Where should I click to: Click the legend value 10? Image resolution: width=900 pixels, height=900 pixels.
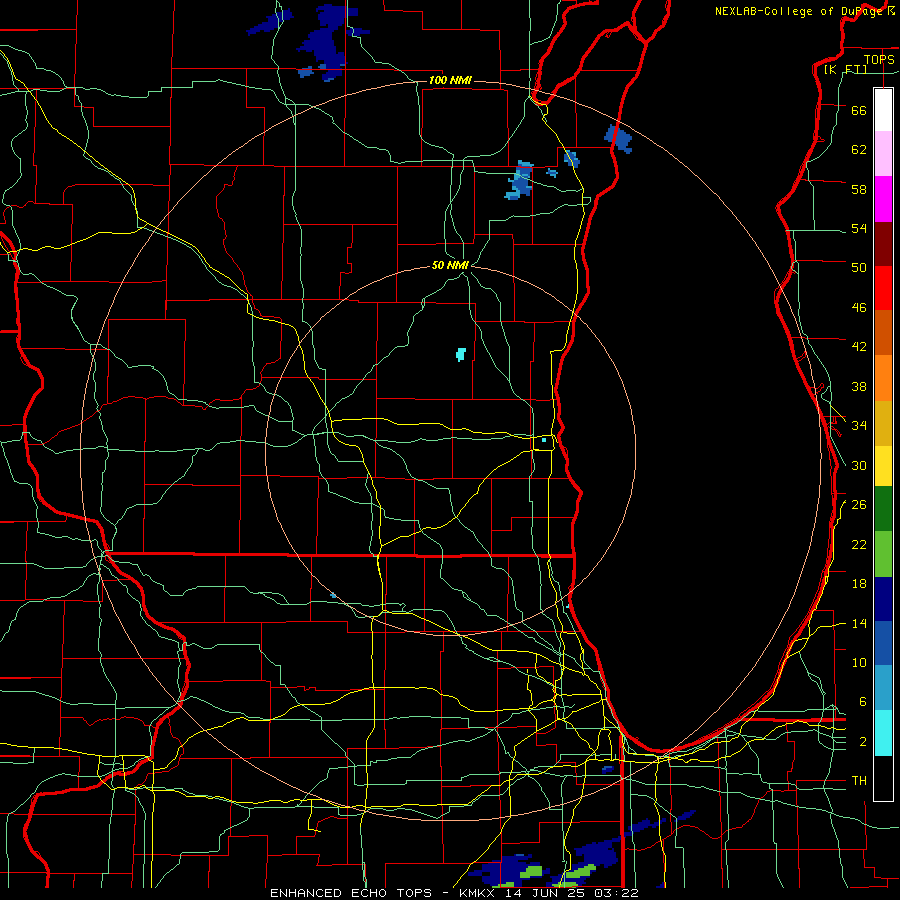[859, 663]
